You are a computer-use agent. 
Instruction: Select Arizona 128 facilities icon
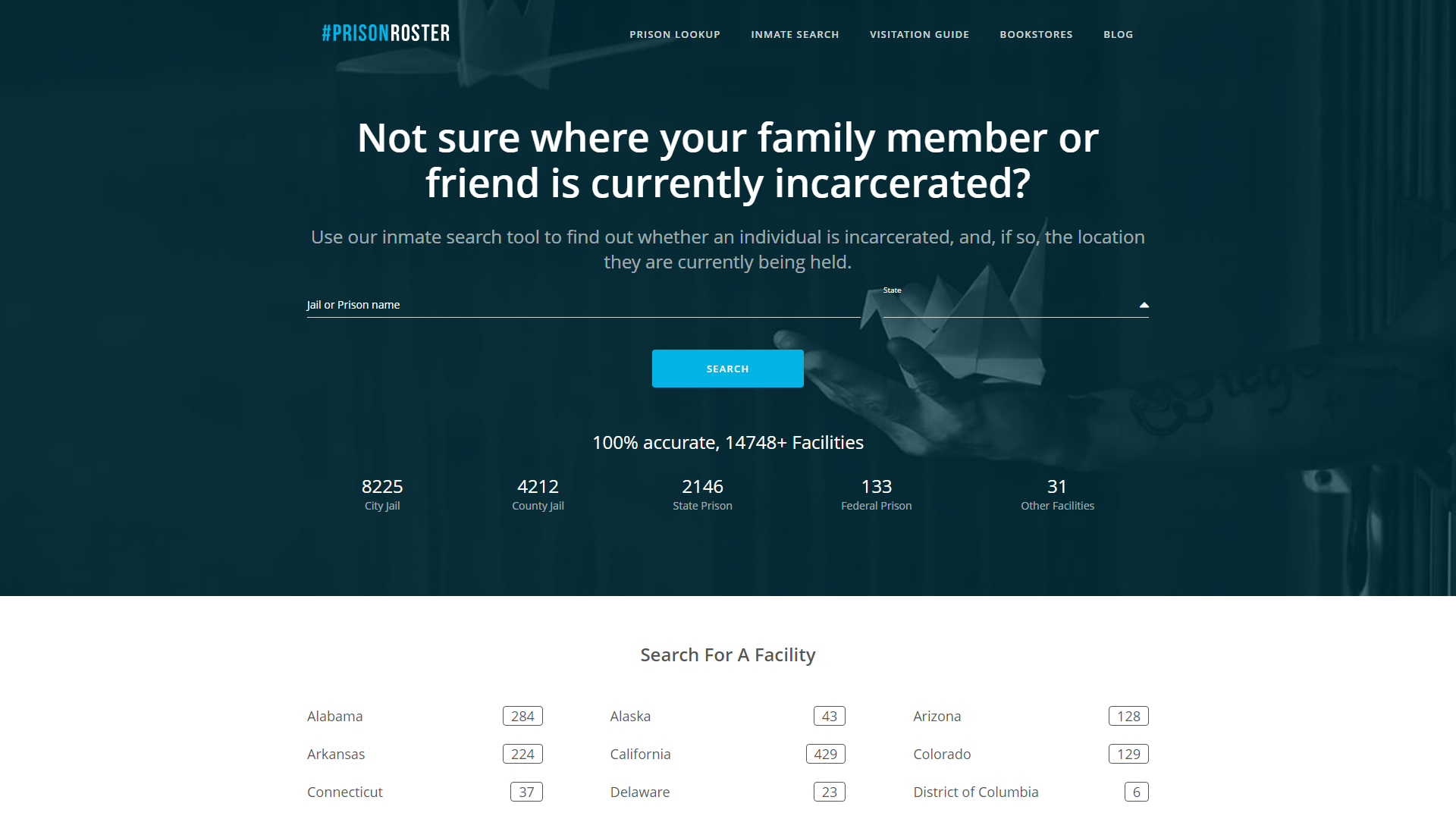click(x=1128, y=716)
